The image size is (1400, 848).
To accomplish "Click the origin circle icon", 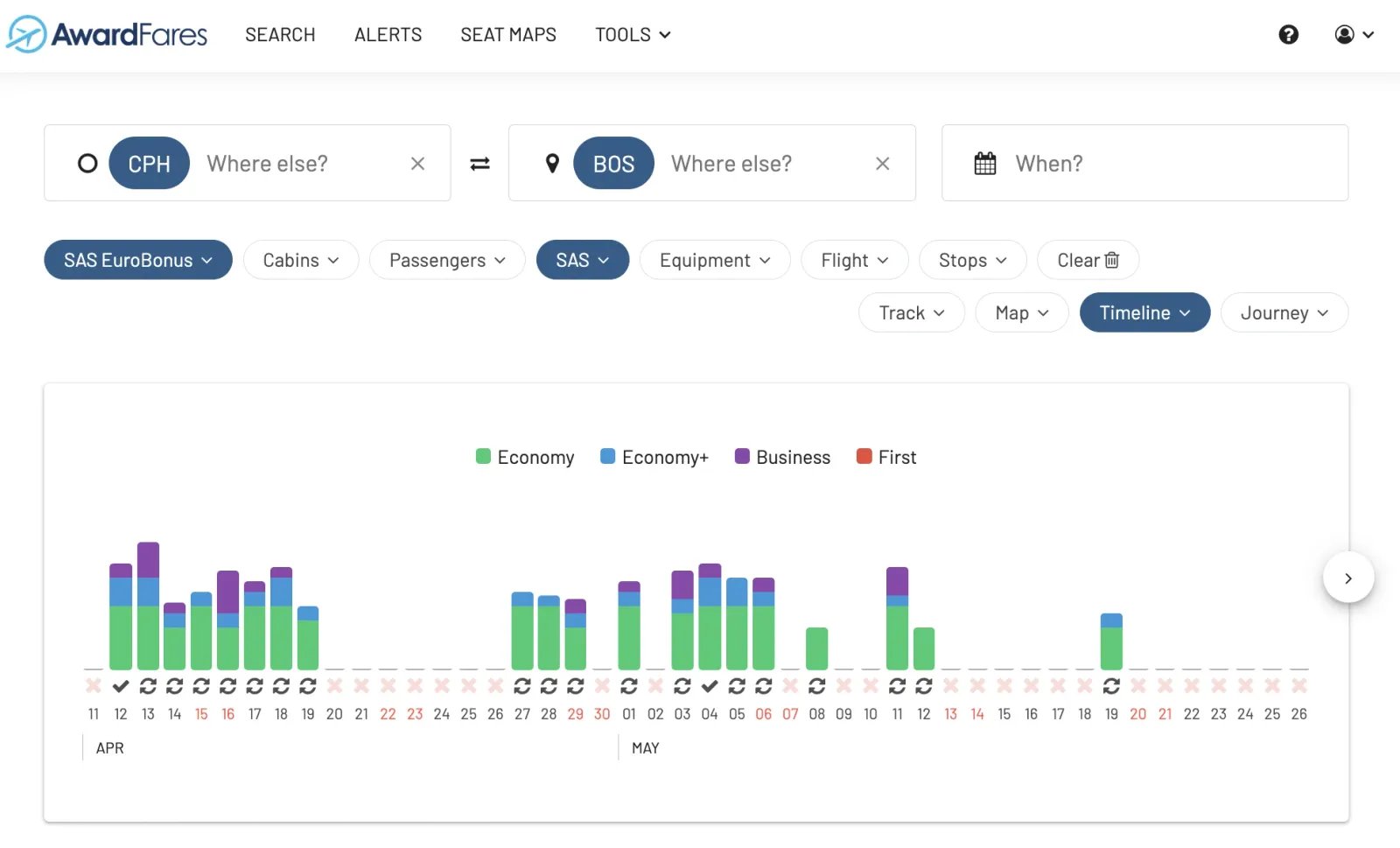I will [87, 164].
